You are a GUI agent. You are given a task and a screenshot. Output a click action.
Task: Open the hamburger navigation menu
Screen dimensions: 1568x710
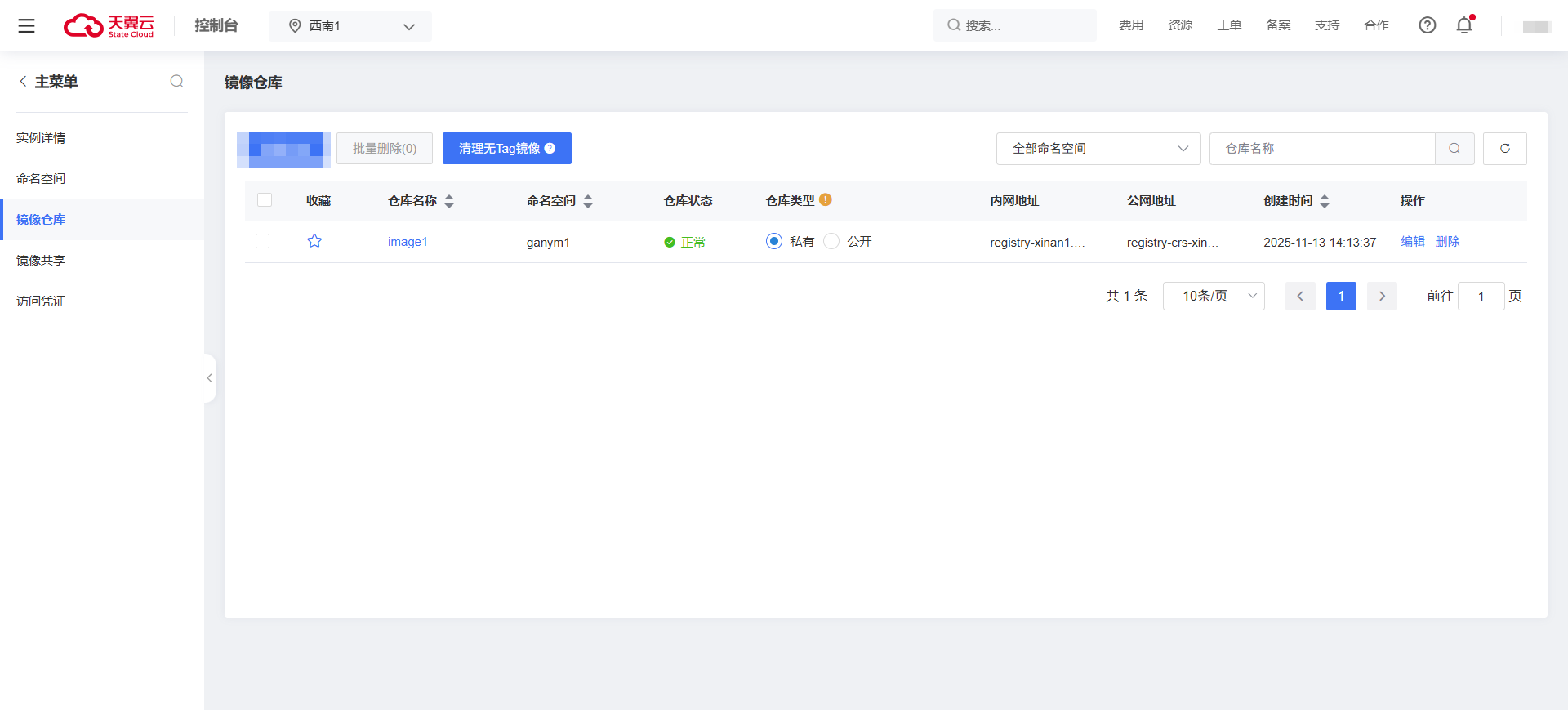point(26,26)
